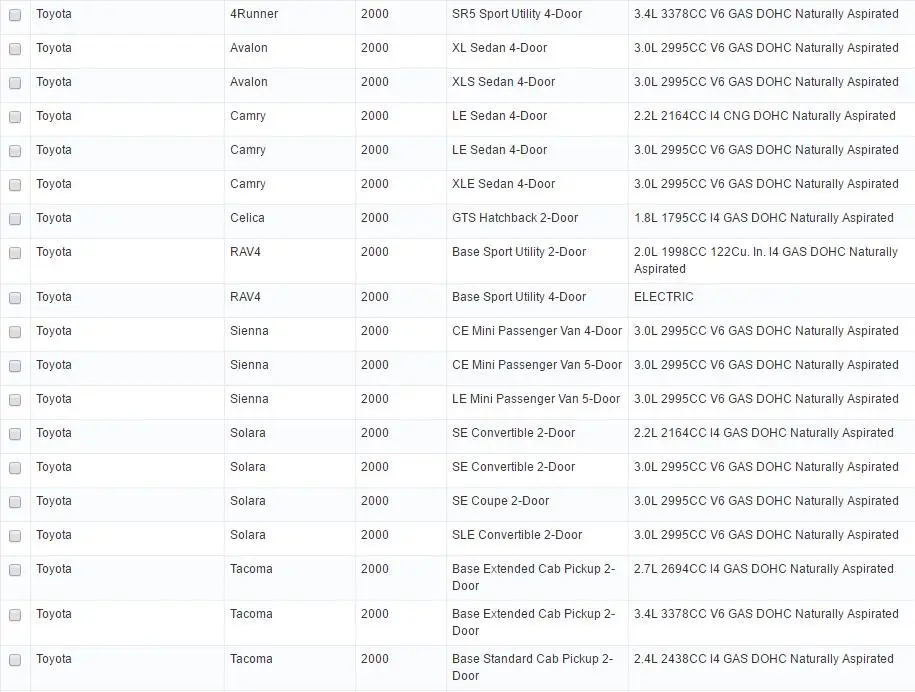Check the Tacoma Extended Cab 3.4L box

click(x=15, y=615)
